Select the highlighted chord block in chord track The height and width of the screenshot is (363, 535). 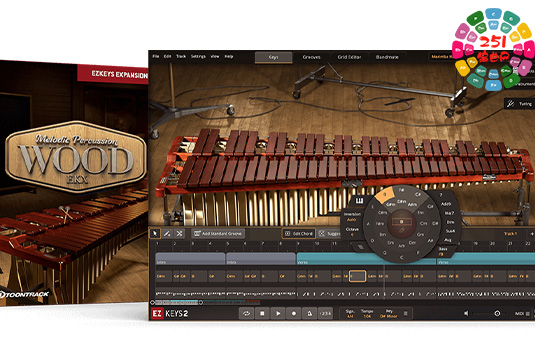(358, 276)
